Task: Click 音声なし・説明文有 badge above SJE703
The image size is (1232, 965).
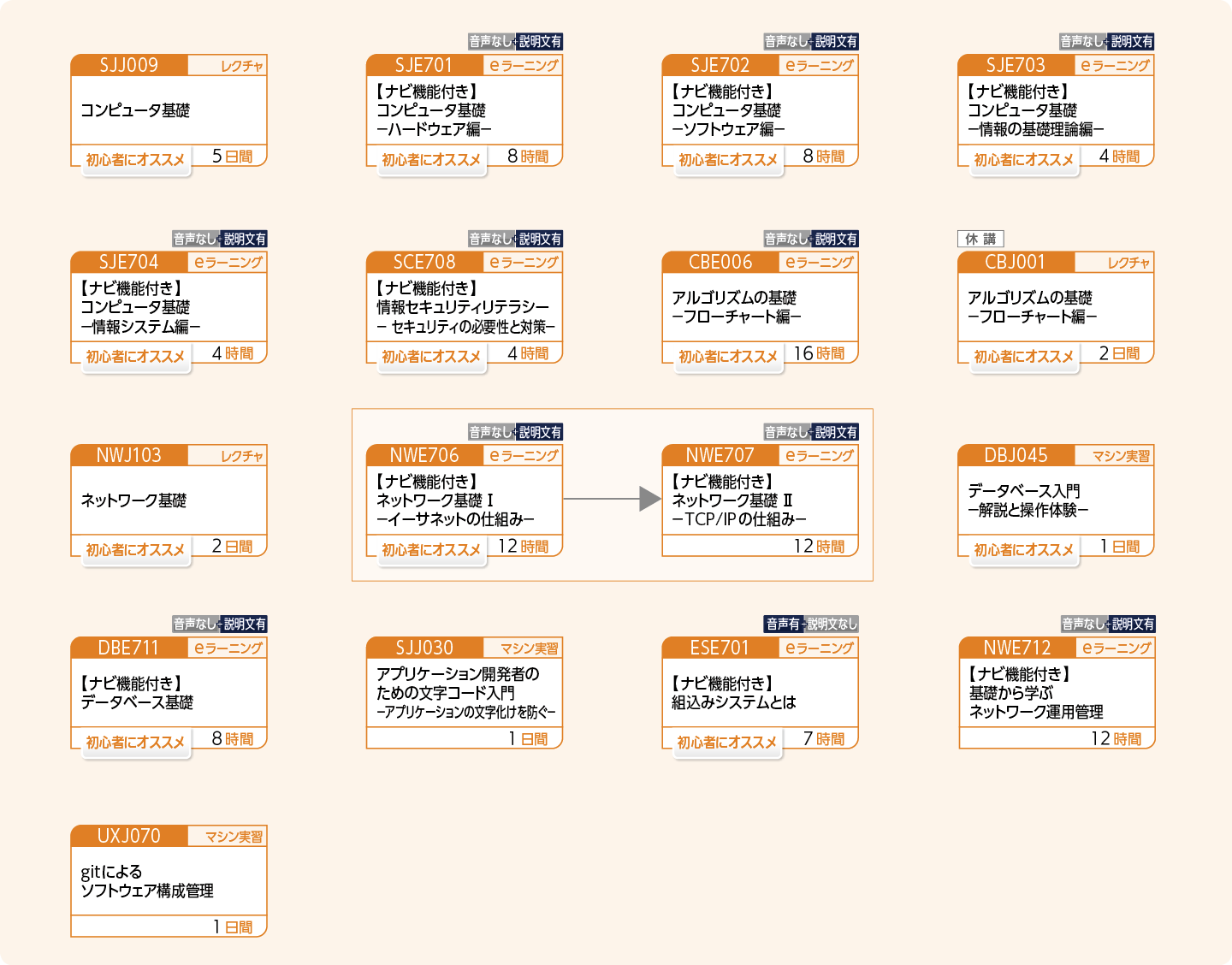Action: (1107, 41)
